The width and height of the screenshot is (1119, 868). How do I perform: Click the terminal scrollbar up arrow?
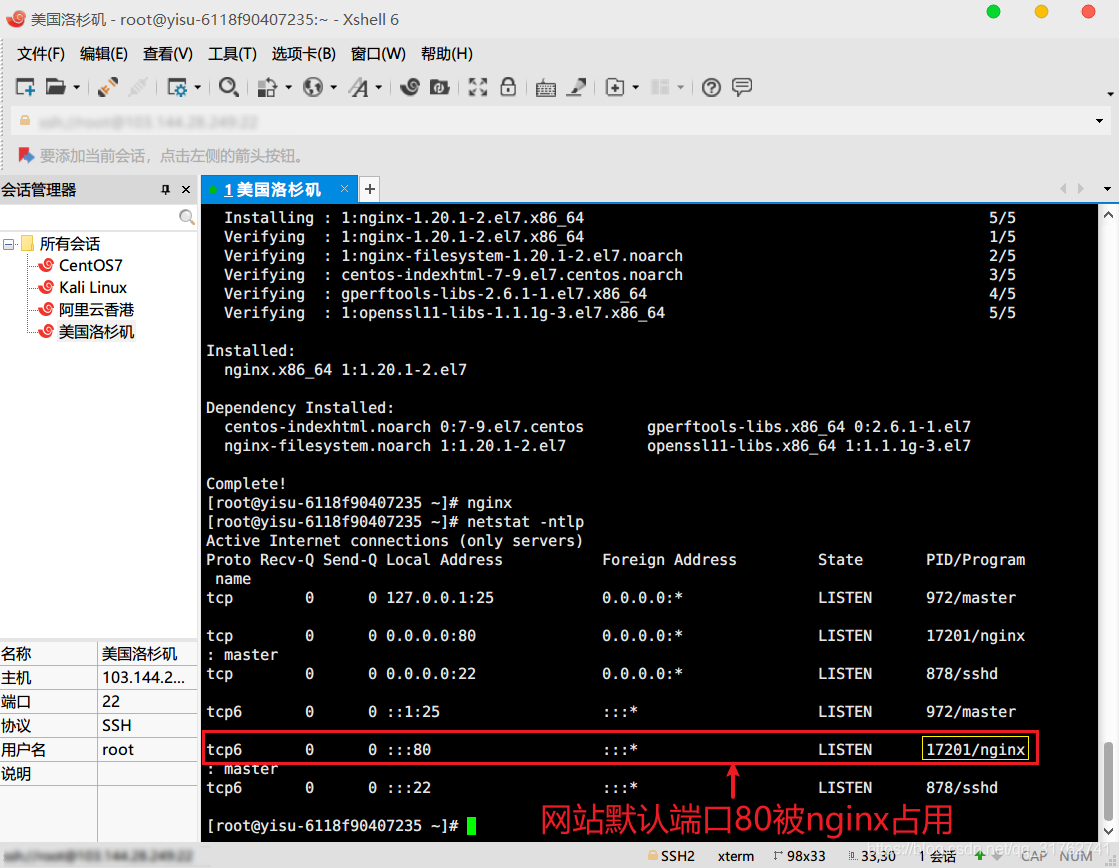coord(1108,214)
